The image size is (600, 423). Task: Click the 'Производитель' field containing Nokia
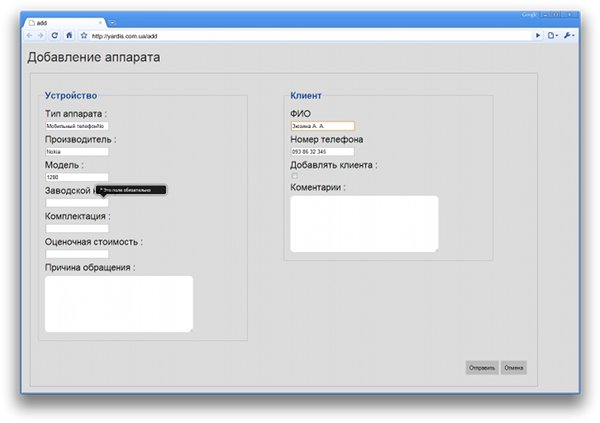pyautogui.click(x=76, y=151)
